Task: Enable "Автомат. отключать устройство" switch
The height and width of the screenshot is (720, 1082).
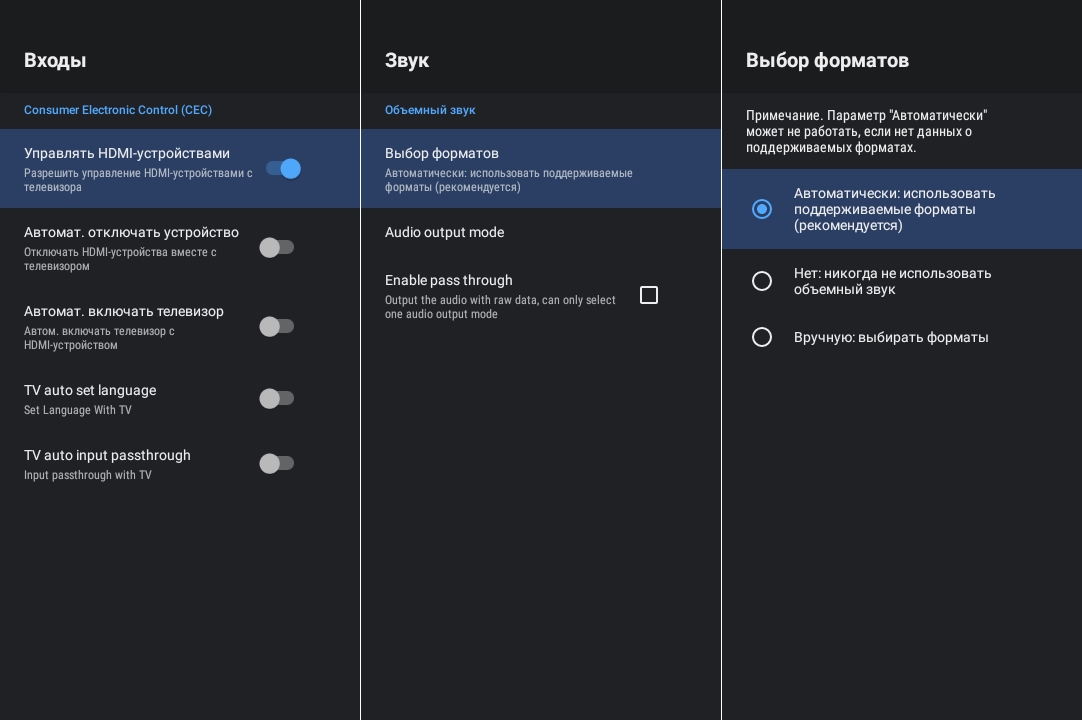Action: [276, 248]
